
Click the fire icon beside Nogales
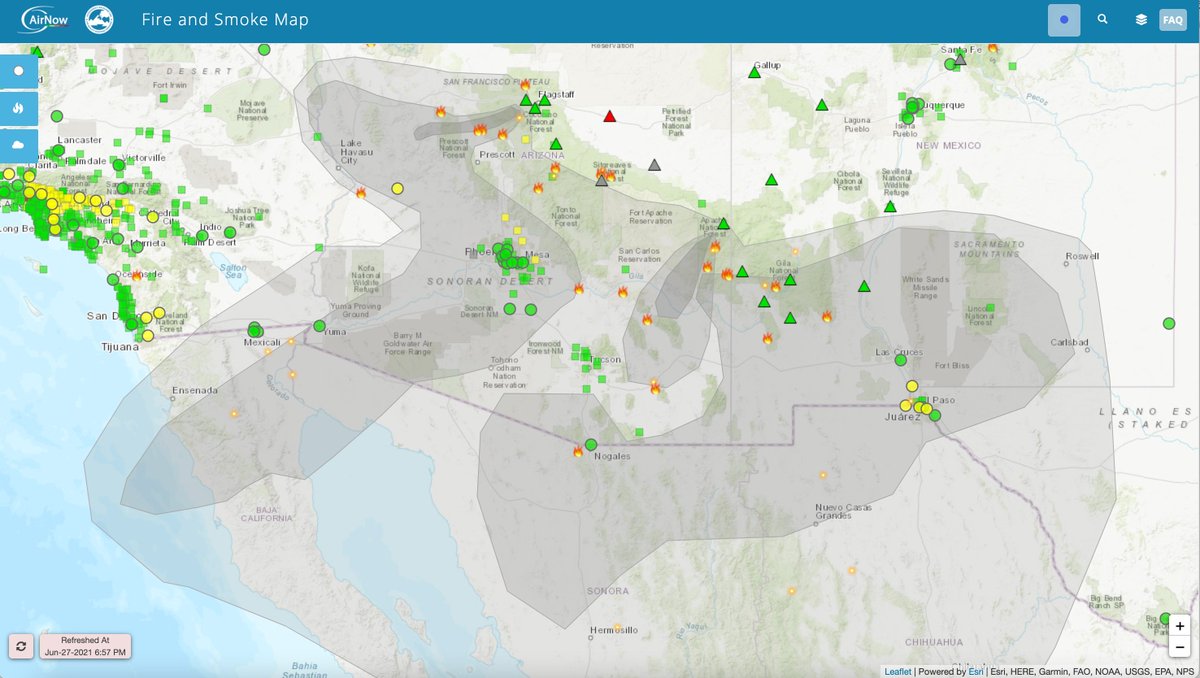pos(578,452)
